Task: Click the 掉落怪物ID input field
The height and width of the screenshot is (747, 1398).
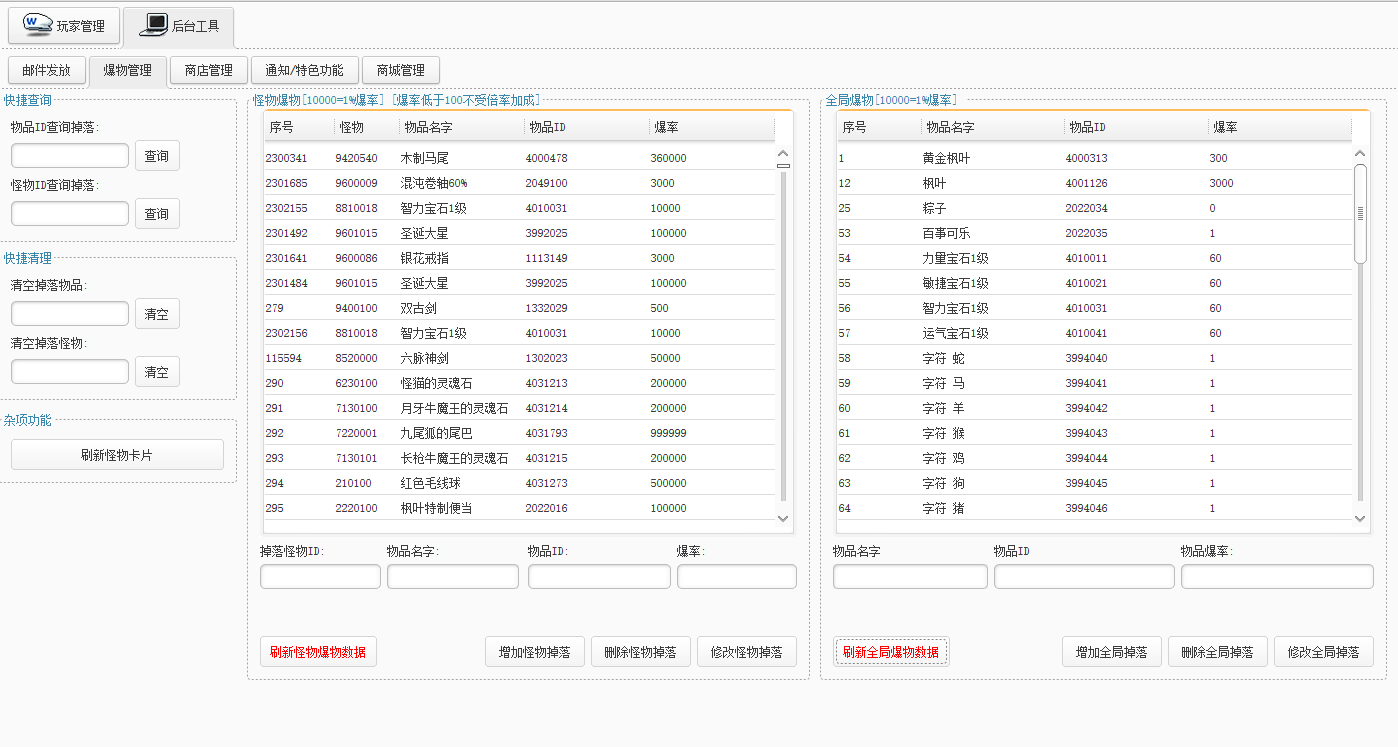Action: 320,576
